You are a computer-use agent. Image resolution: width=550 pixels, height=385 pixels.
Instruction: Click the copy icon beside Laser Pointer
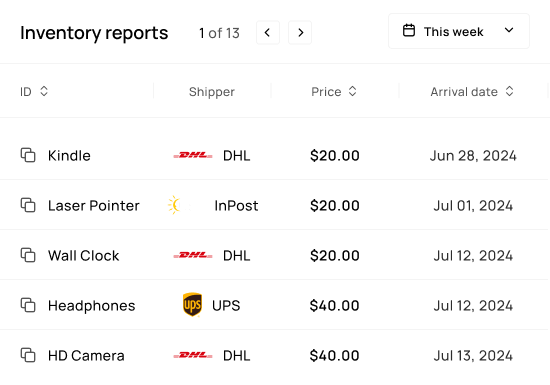pos(28,205)
